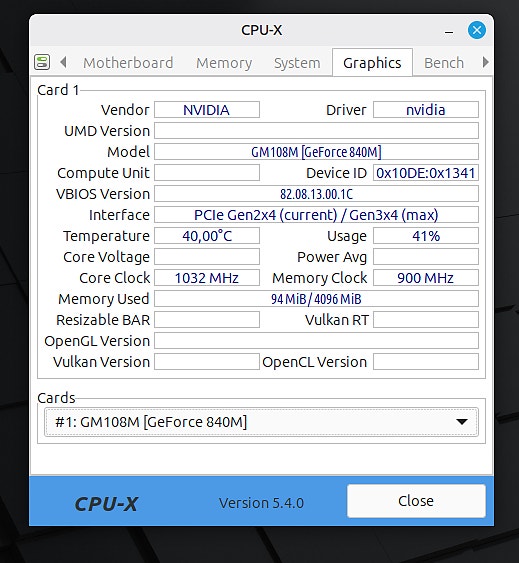The height and width of the screenshot is (563, 519).
Task: Close window with the blue X icon
Action: pyautogui.click(x=477, y=30)
